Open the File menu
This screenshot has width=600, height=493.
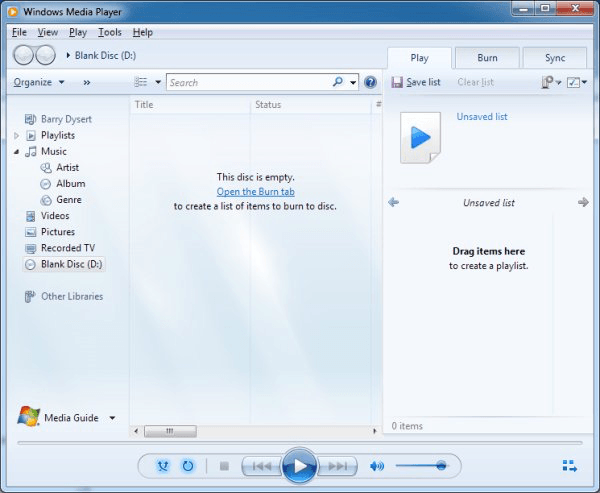point(19,32)
